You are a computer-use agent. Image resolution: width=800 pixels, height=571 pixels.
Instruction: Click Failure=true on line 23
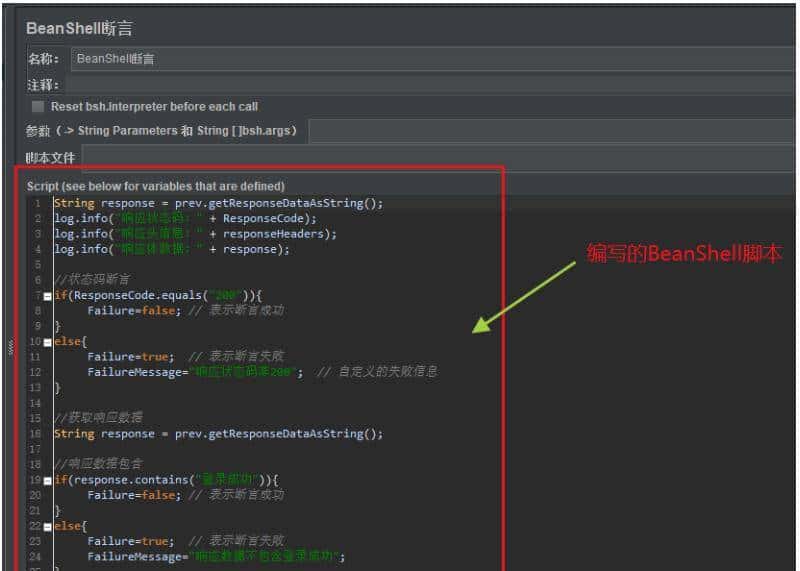[131, 541]
